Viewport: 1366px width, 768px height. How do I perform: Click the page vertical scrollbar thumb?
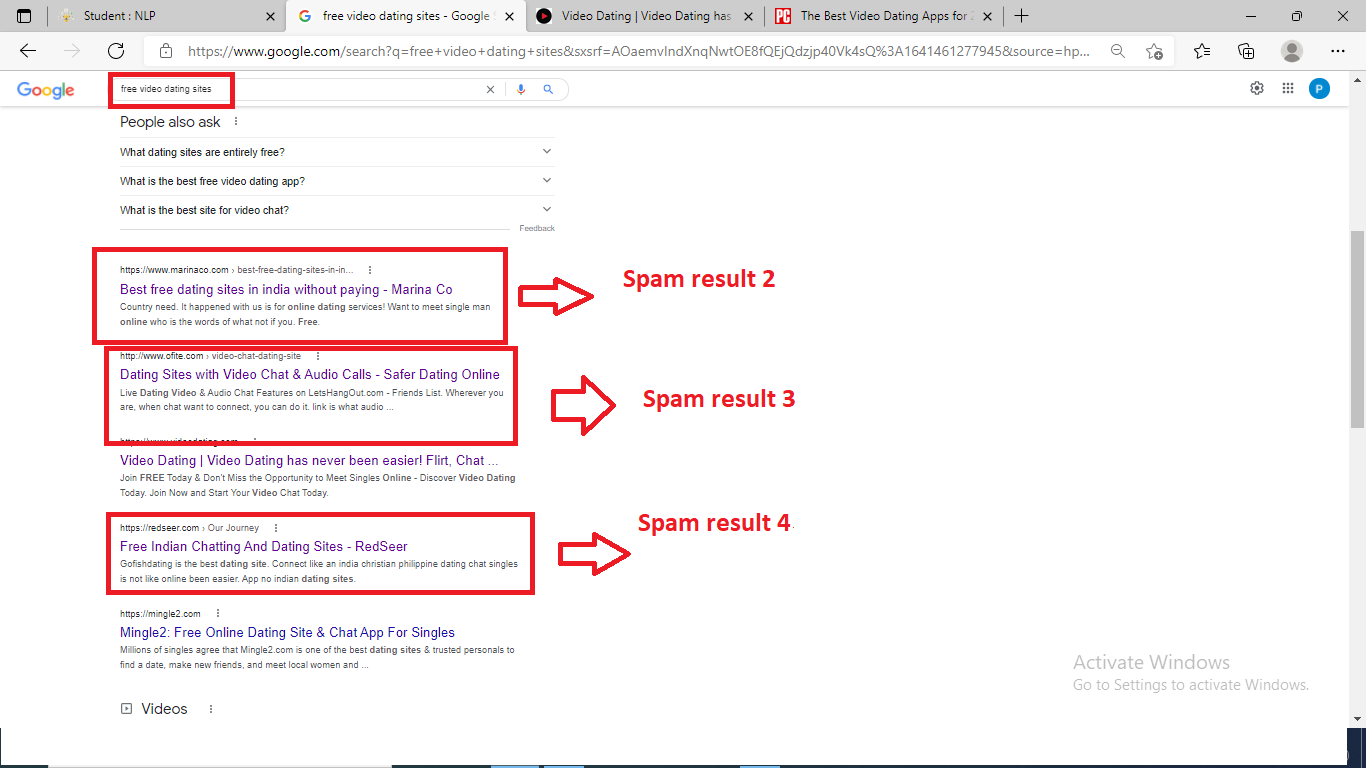(1357, 329)
